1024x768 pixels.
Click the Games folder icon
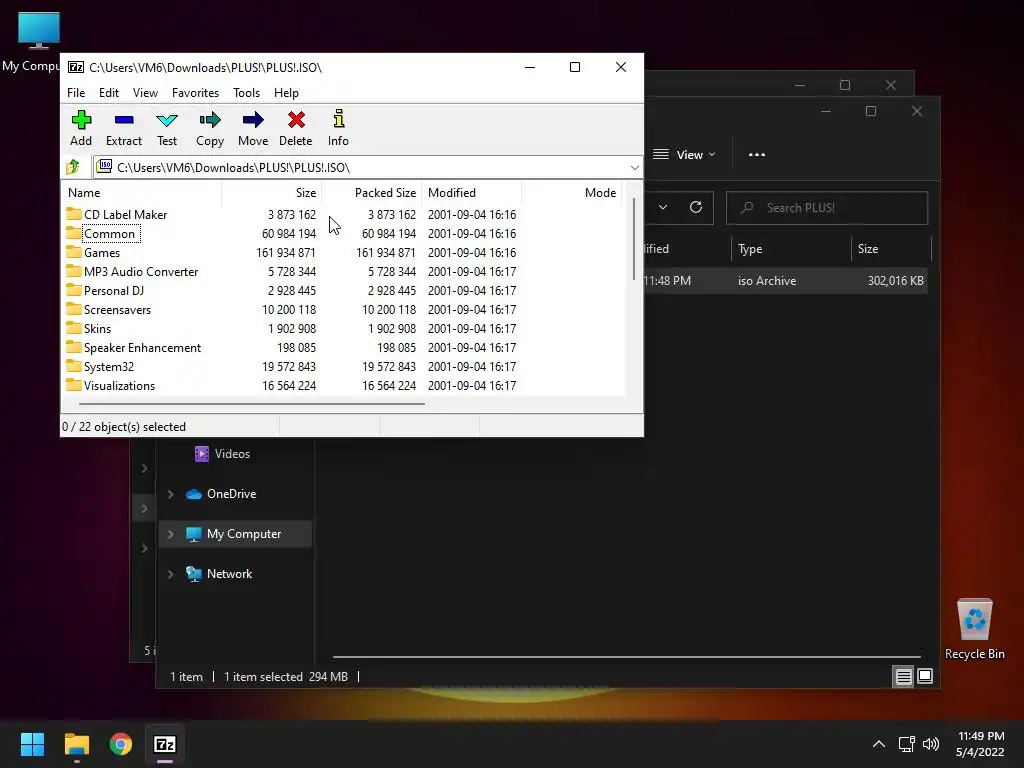[x=74, y=252]
